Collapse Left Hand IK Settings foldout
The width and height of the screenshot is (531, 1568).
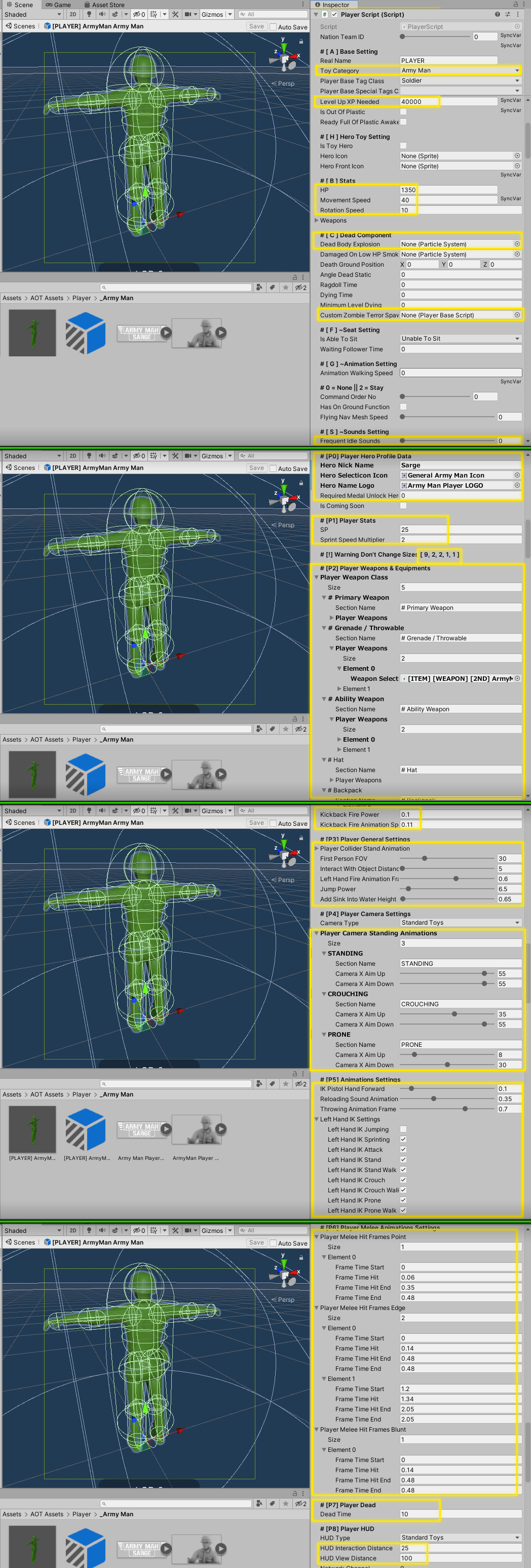point(317,1119)
